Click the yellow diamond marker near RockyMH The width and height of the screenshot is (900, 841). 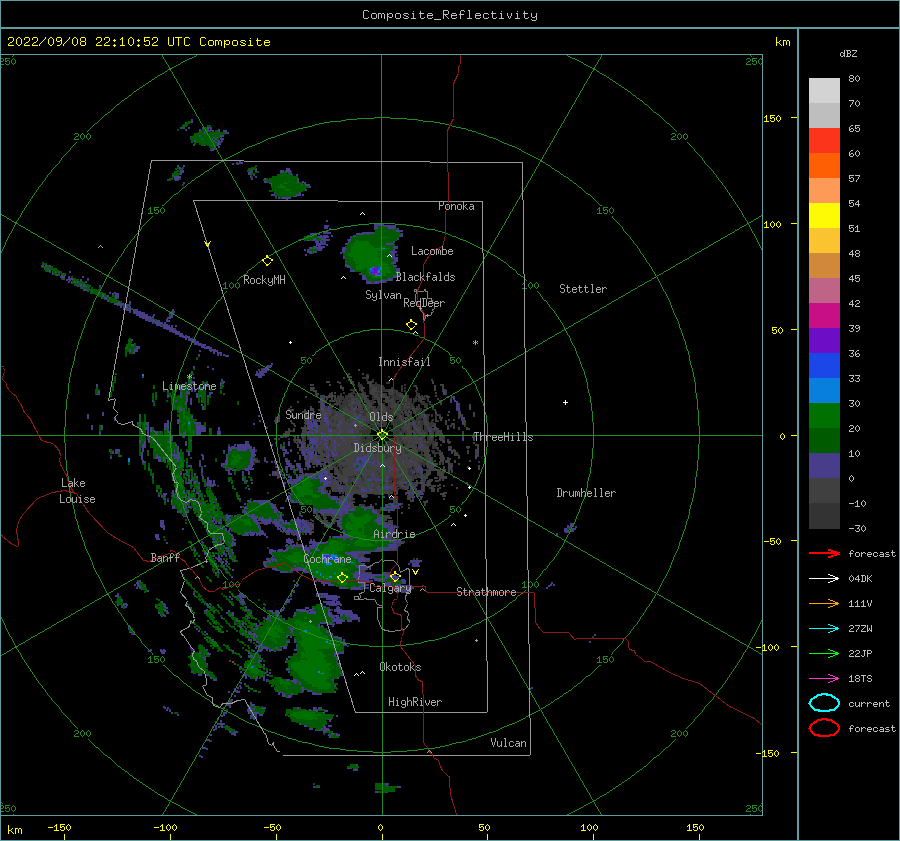point(267,261)
